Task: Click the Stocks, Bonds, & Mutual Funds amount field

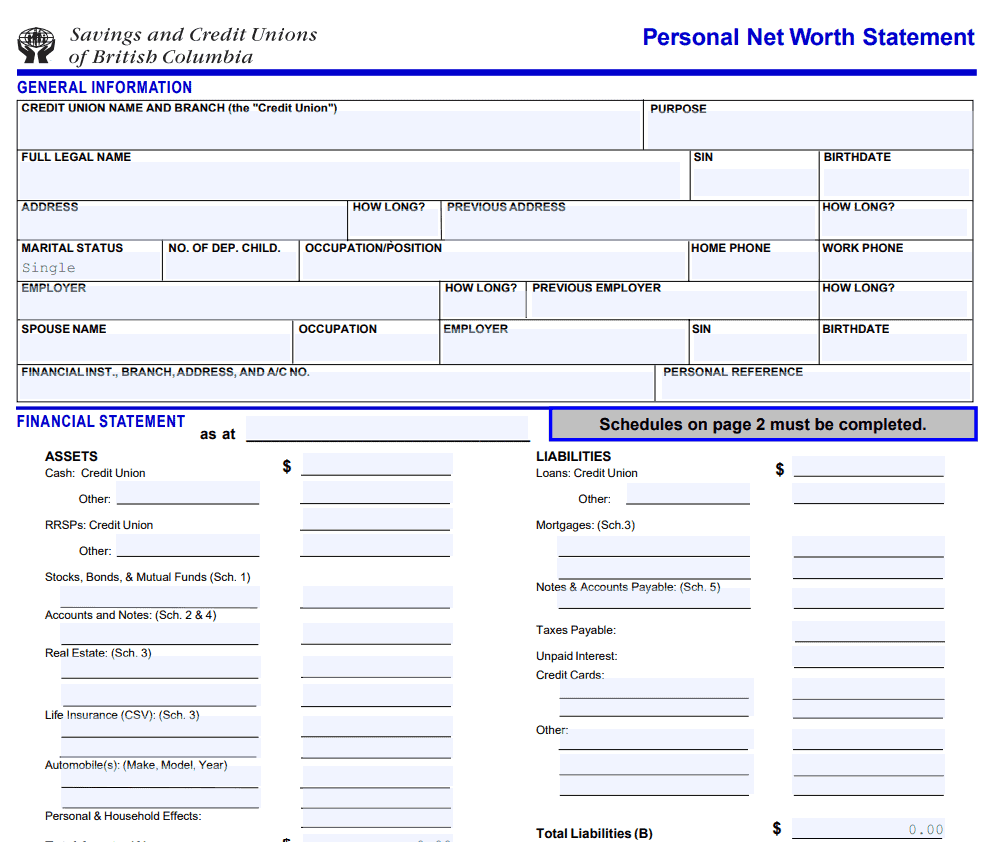Action: (x=377, y=598)
